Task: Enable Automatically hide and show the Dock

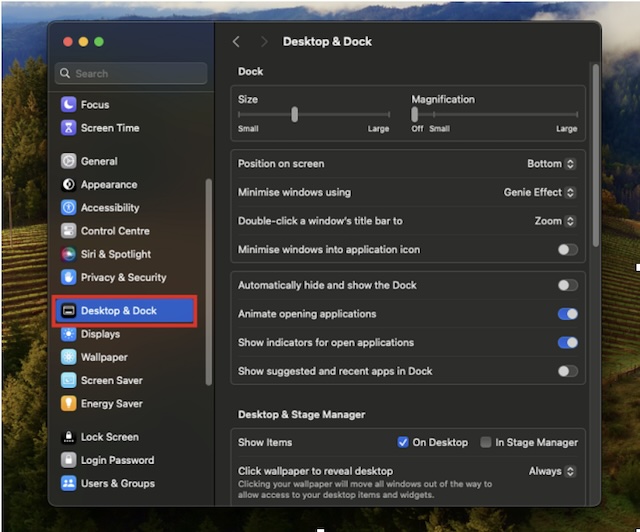Action: 568,285
